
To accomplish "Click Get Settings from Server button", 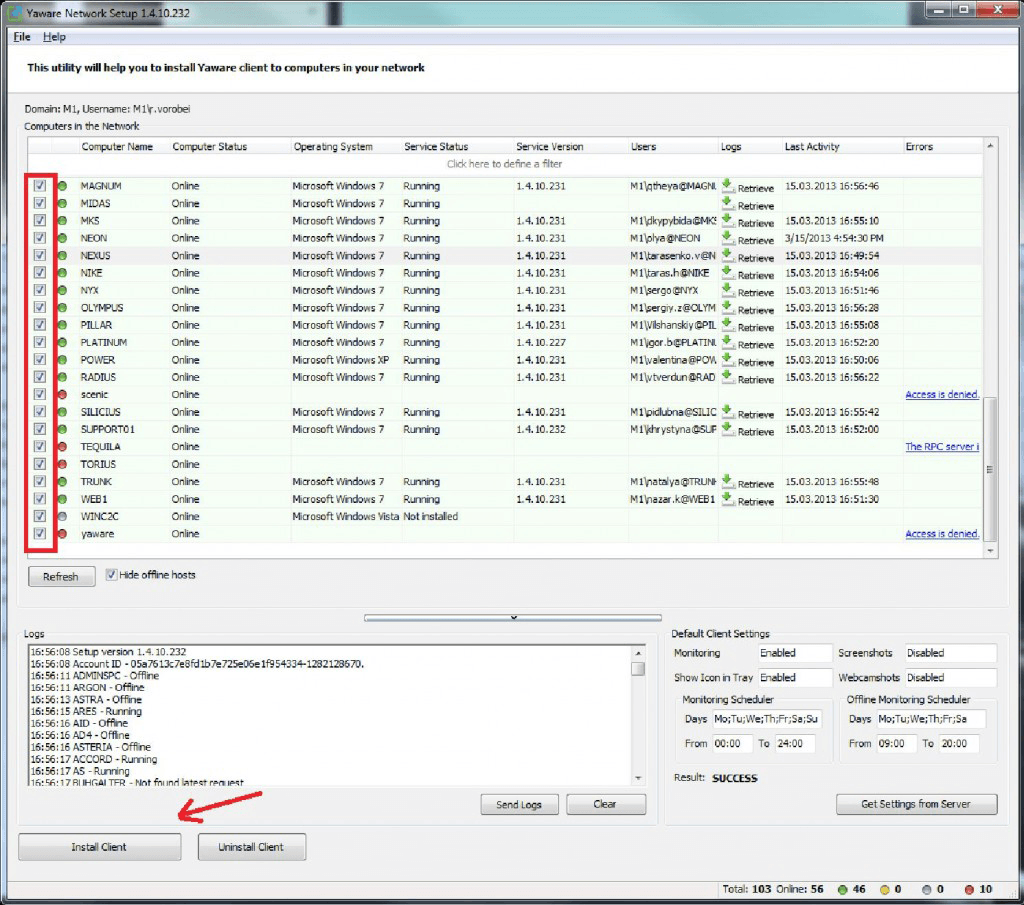I will [916, 804].
